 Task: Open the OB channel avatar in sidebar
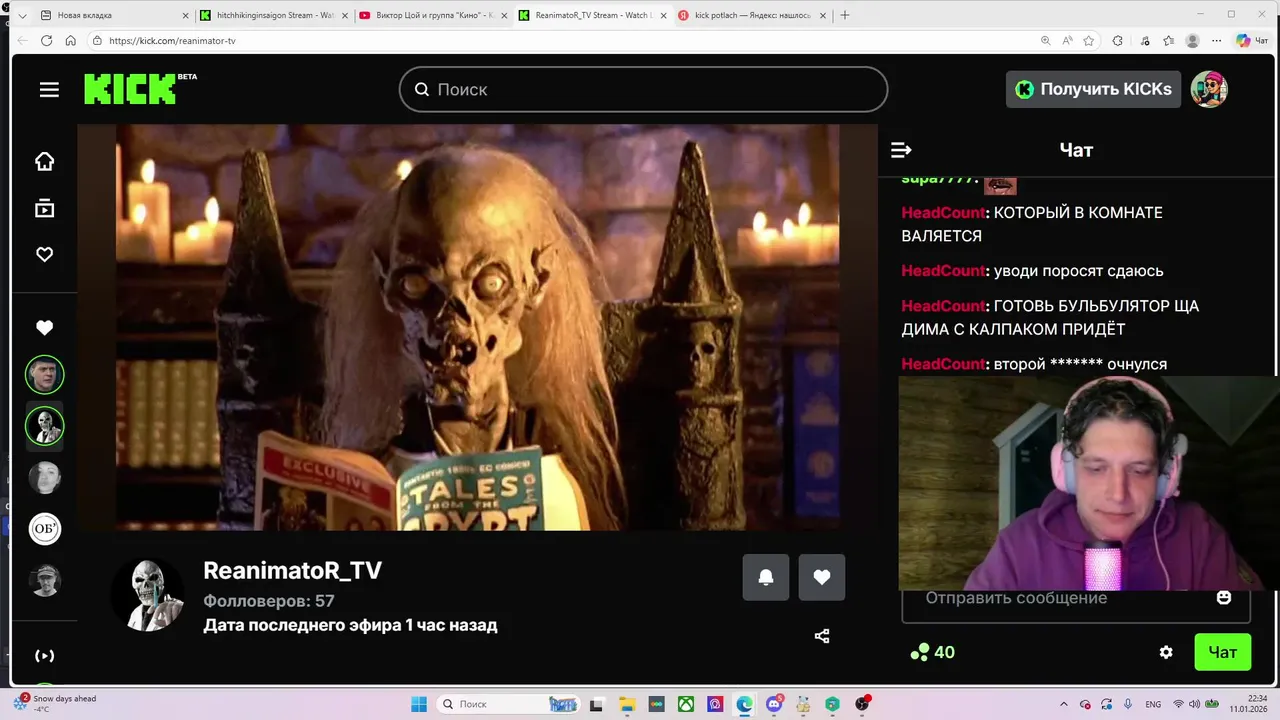point(45,529)
